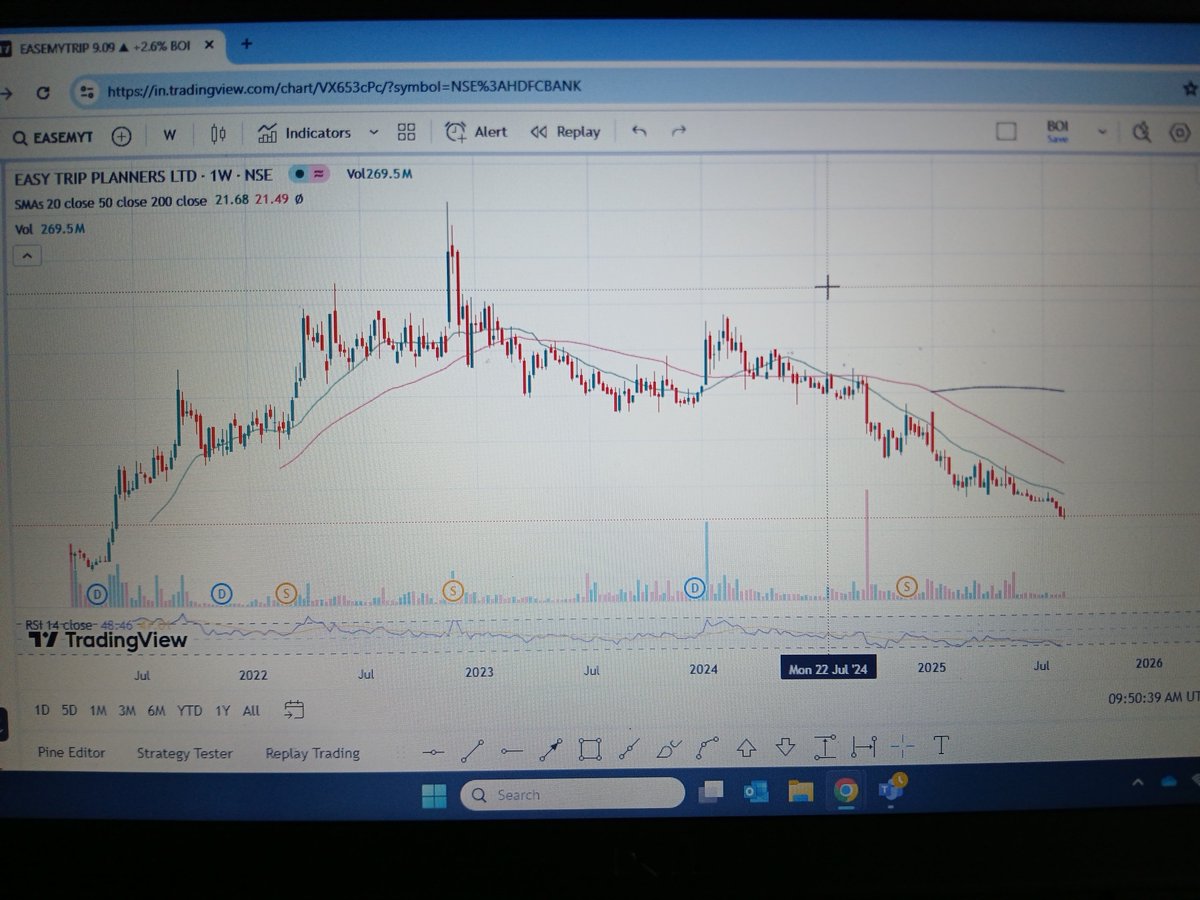Open the Pine Editor panel
The height and width of the screenshot is (900, 1200).
coord(70,753)
